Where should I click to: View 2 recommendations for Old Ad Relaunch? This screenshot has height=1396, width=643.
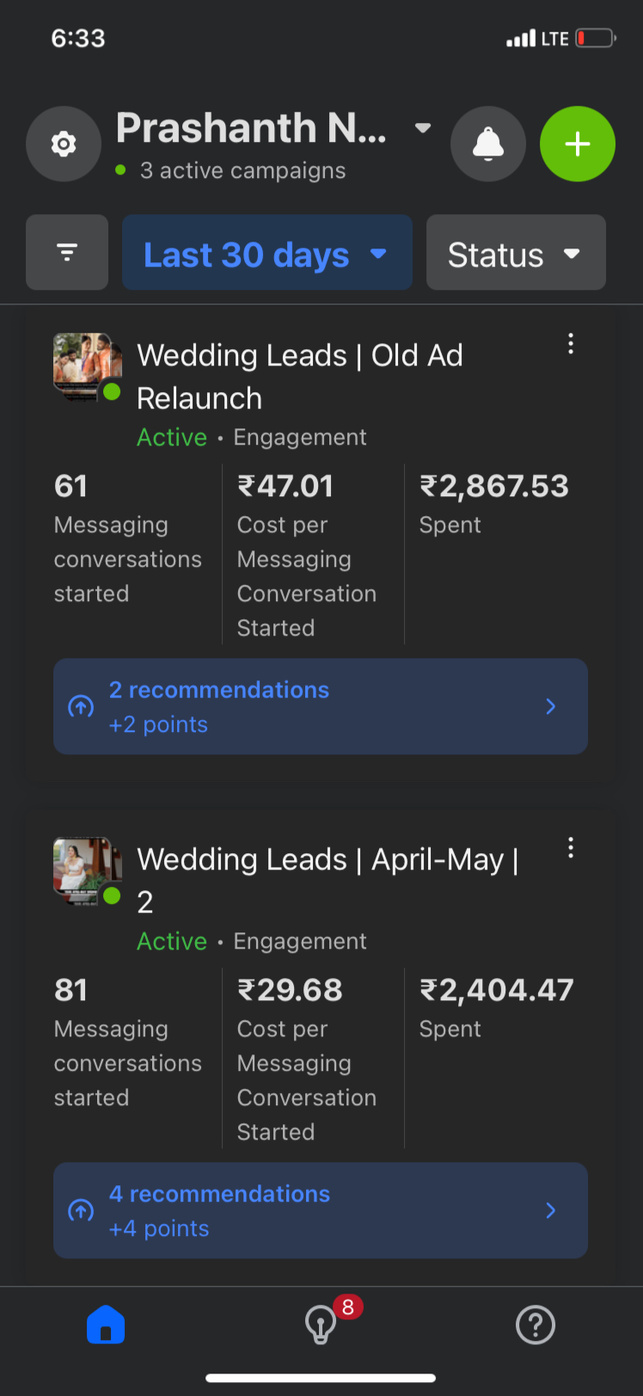pyautogui.click(x=320, y=707)
